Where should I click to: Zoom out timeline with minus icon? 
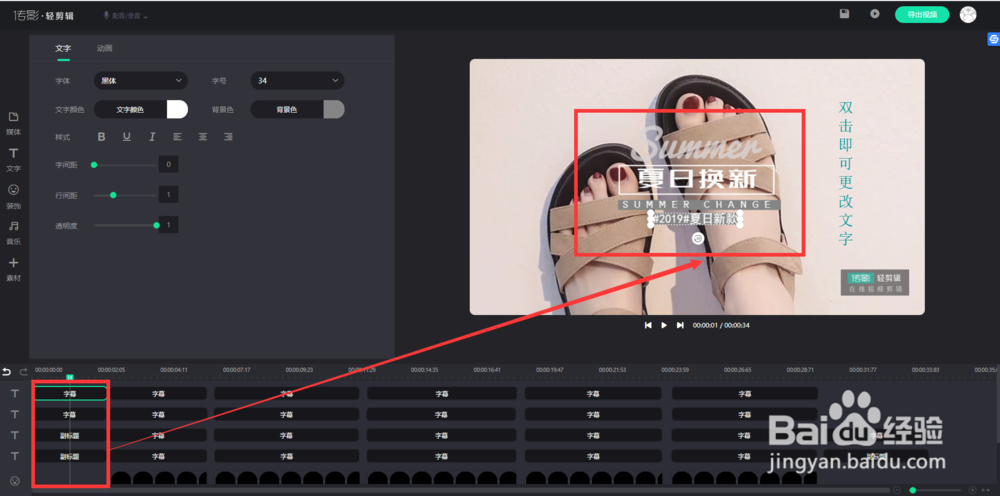tap(897, 490)
